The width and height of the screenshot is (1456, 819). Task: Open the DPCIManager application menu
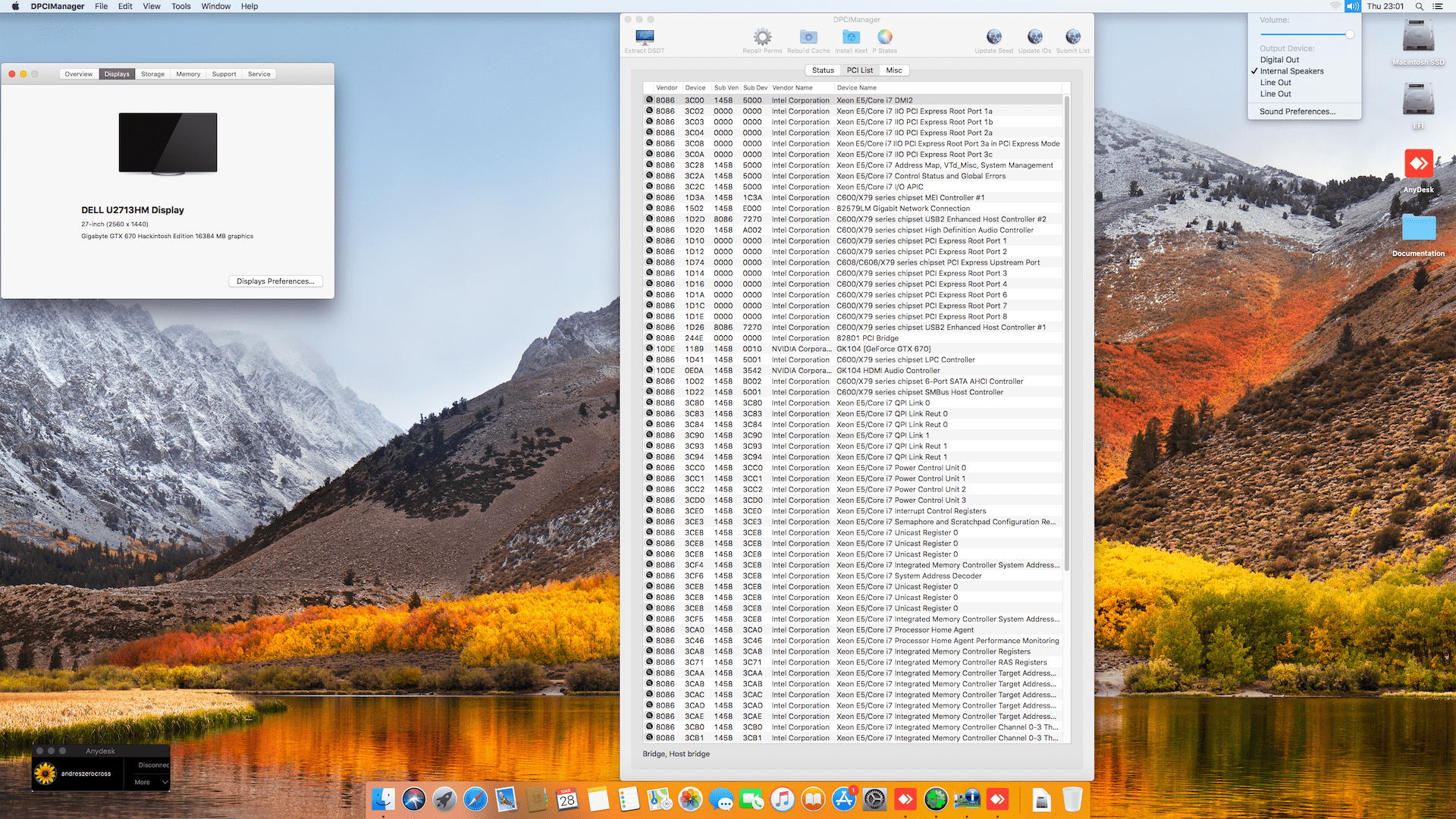coord(58,6)
